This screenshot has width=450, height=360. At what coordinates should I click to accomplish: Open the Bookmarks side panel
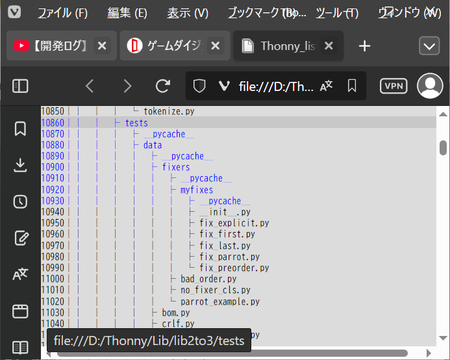pos(20,129)
